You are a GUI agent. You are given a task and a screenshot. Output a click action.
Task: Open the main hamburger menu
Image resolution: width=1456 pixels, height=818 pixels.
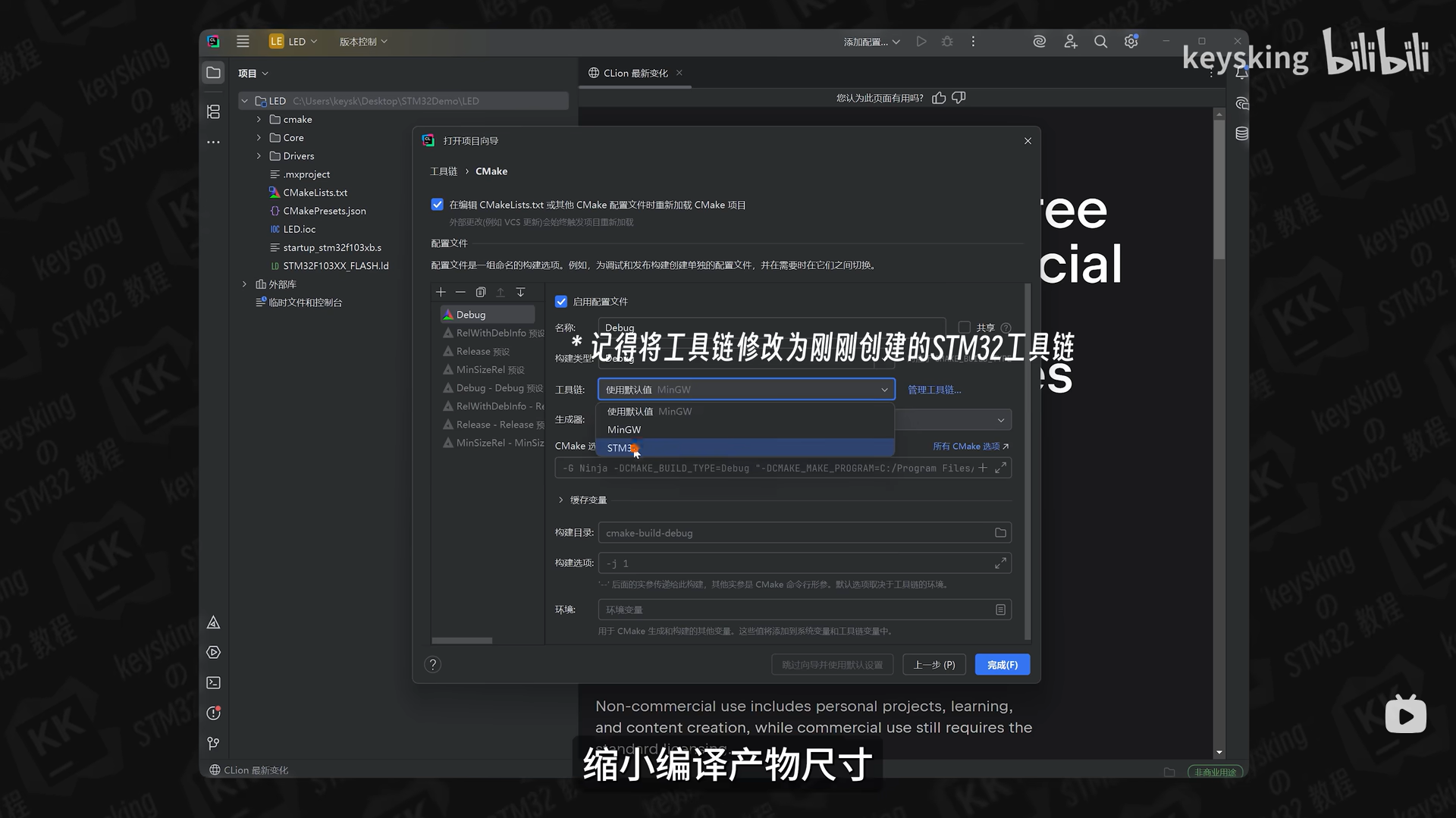click(243, 42)
